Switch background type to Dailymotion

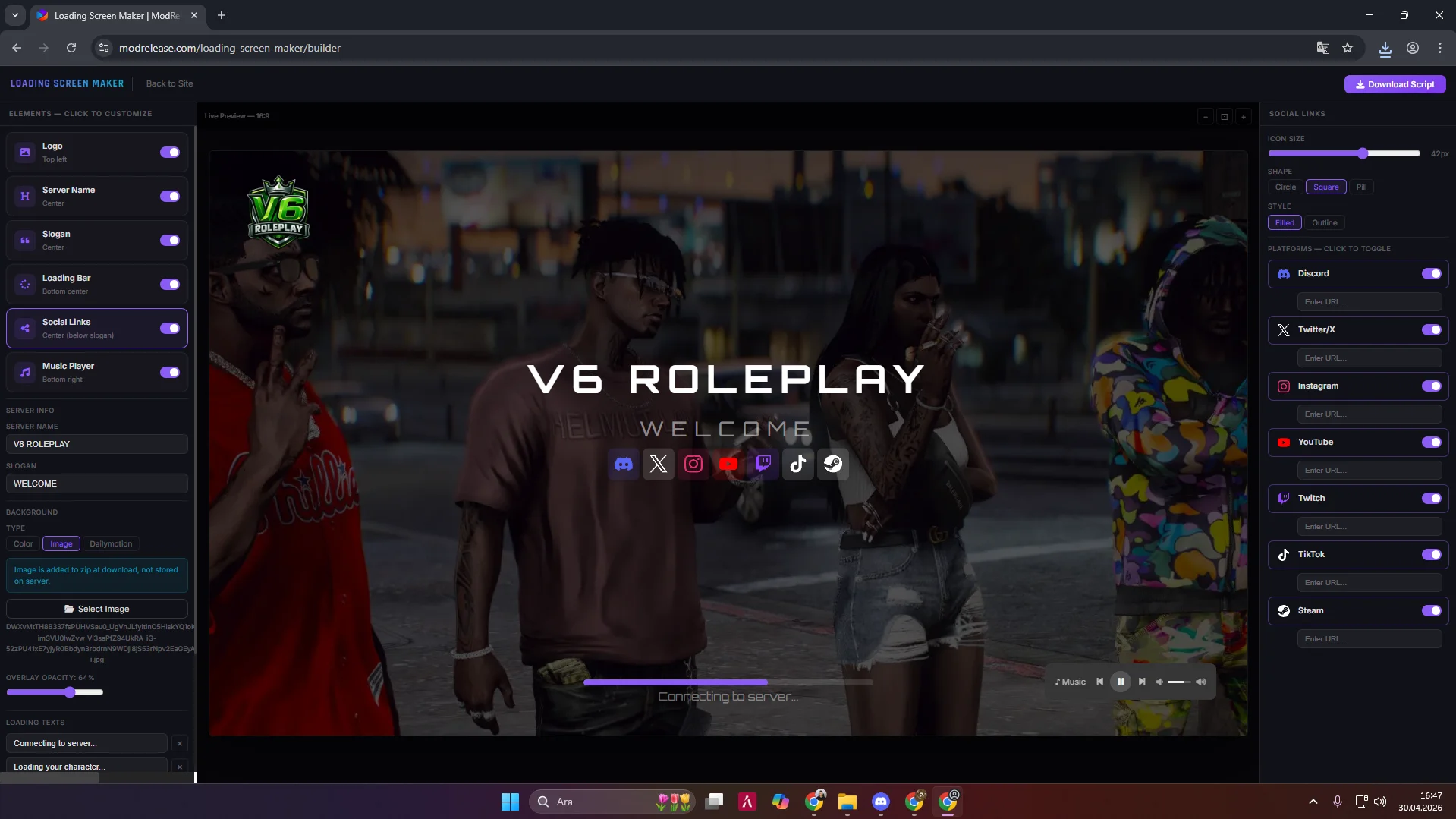pyautogui.click(x=111, y=543)
